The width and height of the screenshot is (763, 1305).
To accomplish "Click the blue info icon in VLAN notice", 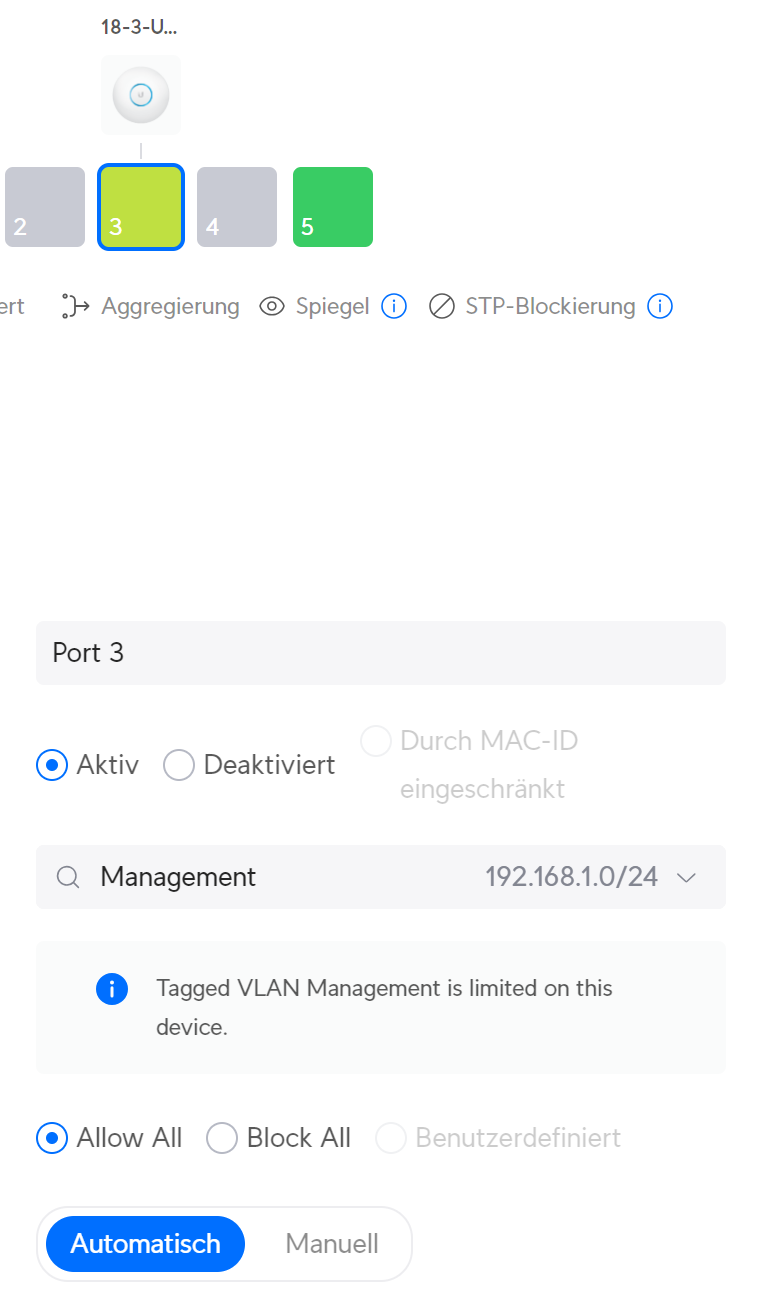I will click(x=112, y=989).
